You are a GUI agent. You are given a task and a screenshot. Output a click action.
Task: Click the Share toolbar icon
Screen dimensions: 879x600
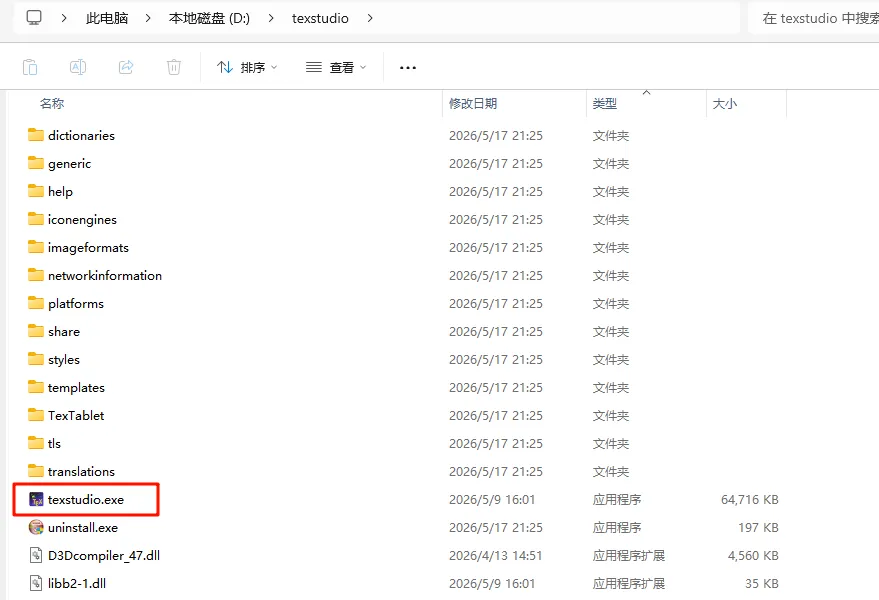pyautogui.click(x=126, y=67)
